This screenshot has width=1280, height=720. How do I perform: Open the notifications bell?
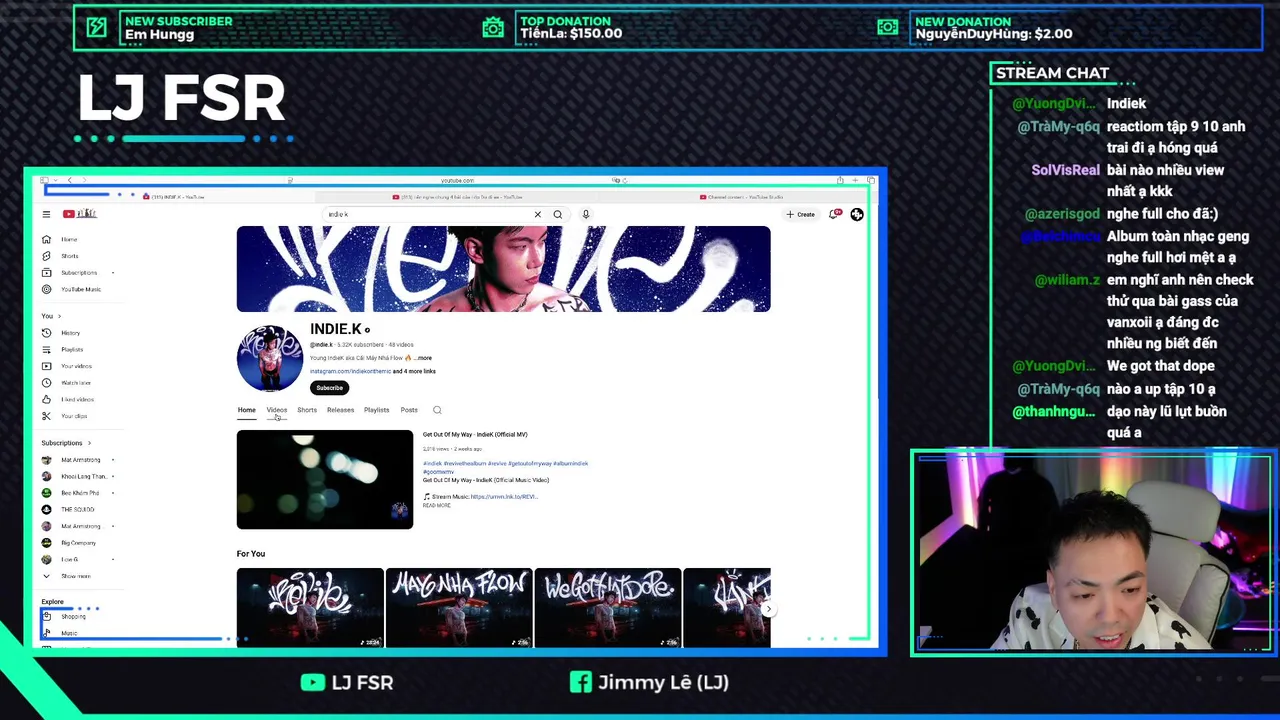[835, 214]
